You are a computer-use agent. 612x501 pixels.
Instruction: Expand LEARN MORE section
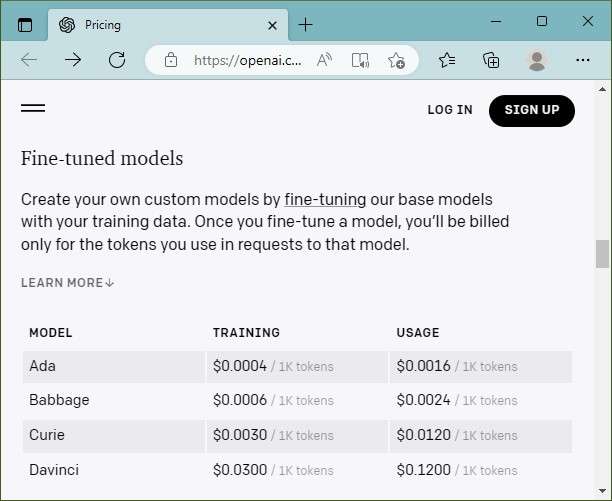click(x=67, y=282)
